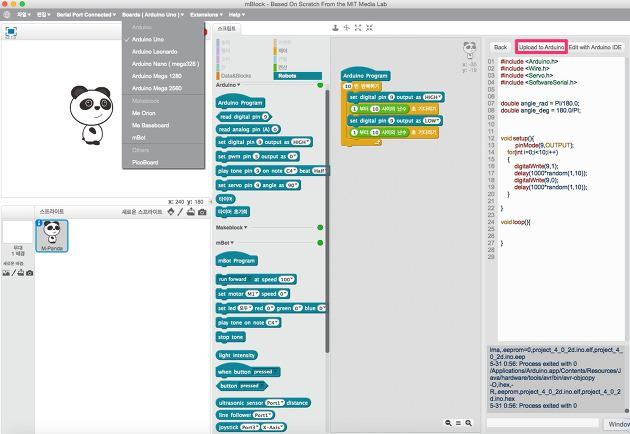
Task: Upload sprite from file icon
Action: 190,211
